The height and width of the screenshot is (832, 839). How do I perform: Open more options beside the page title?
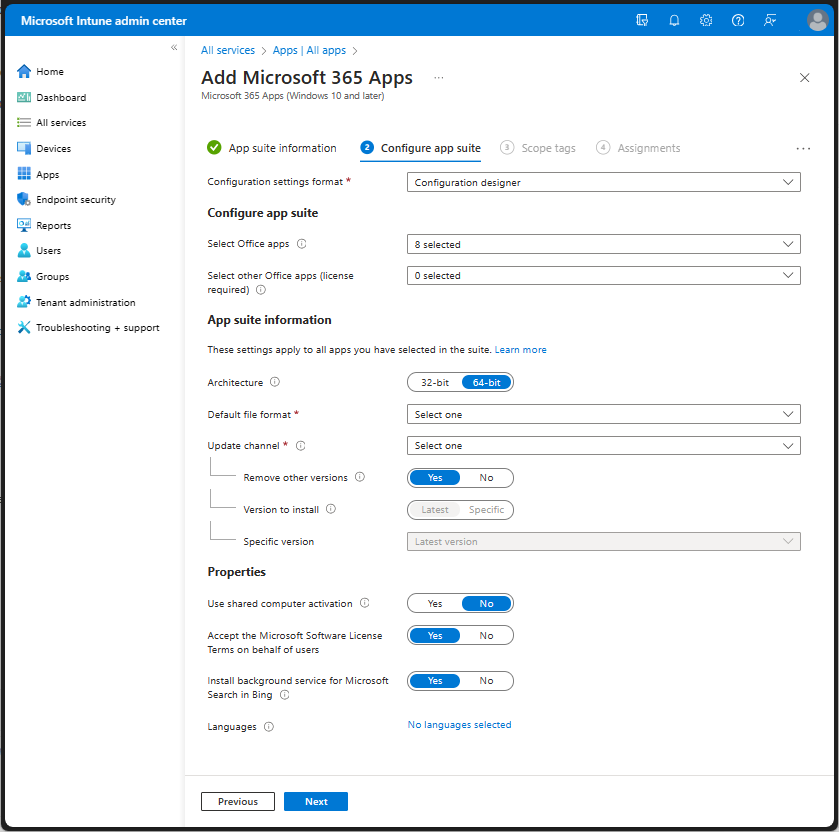439,78
